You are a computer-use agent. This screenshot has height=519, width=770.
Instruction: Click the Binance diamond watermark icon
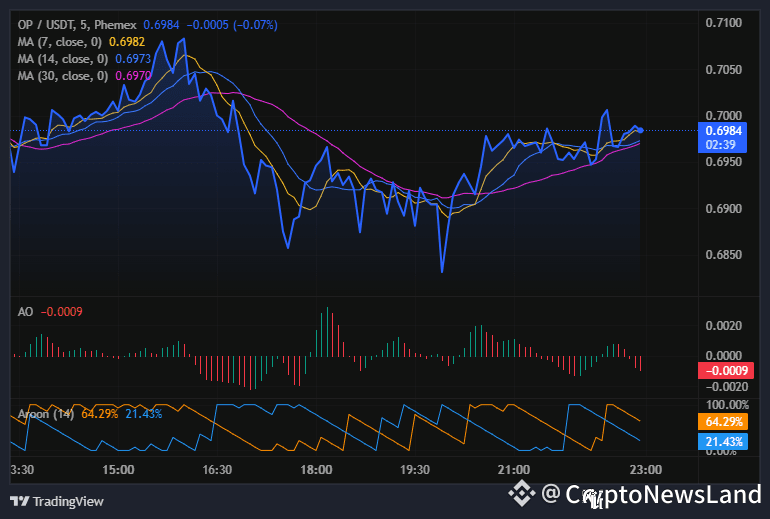522,493
